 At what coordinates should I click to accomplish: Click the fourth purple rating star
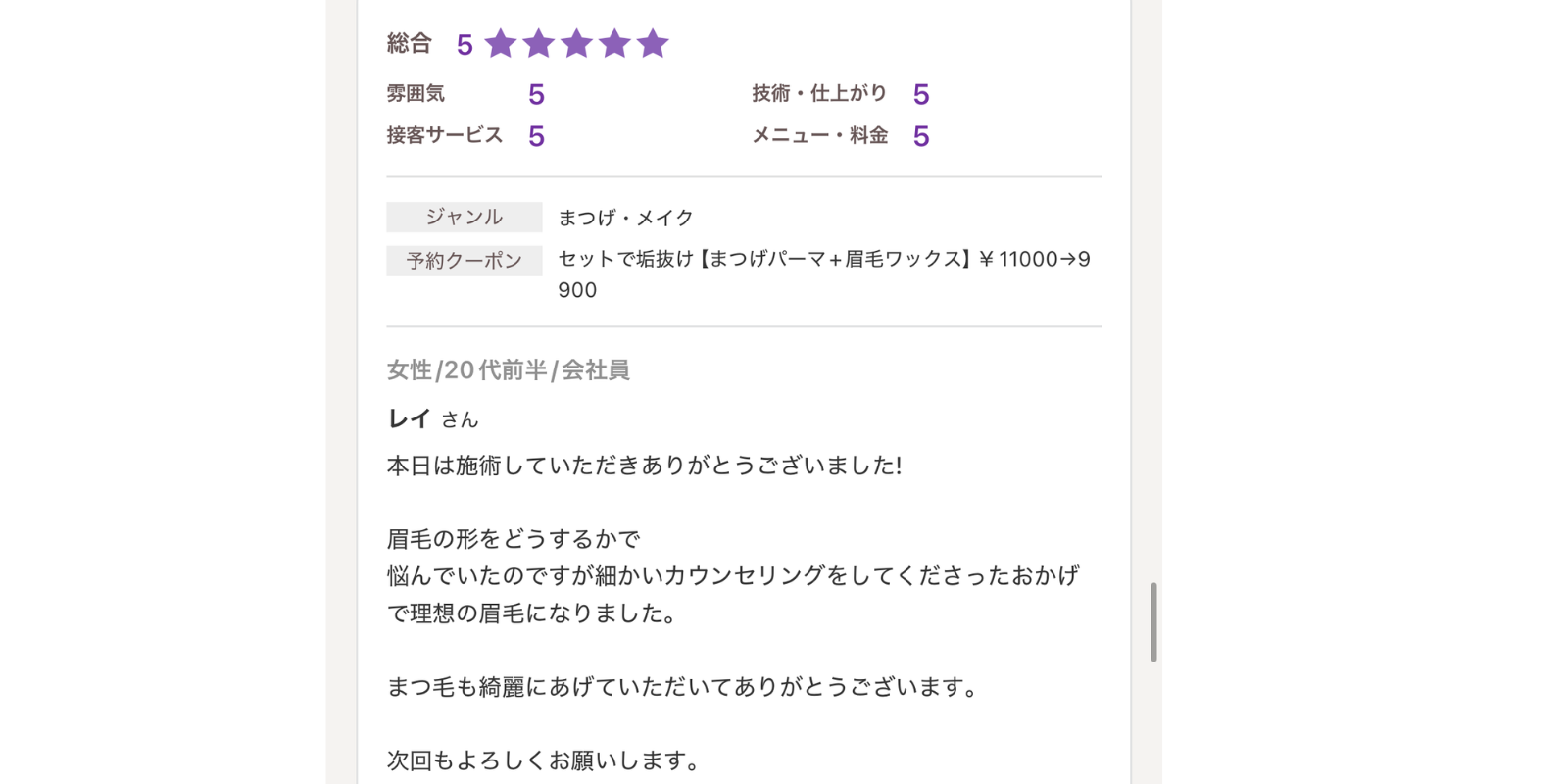(x=614, y=43)
